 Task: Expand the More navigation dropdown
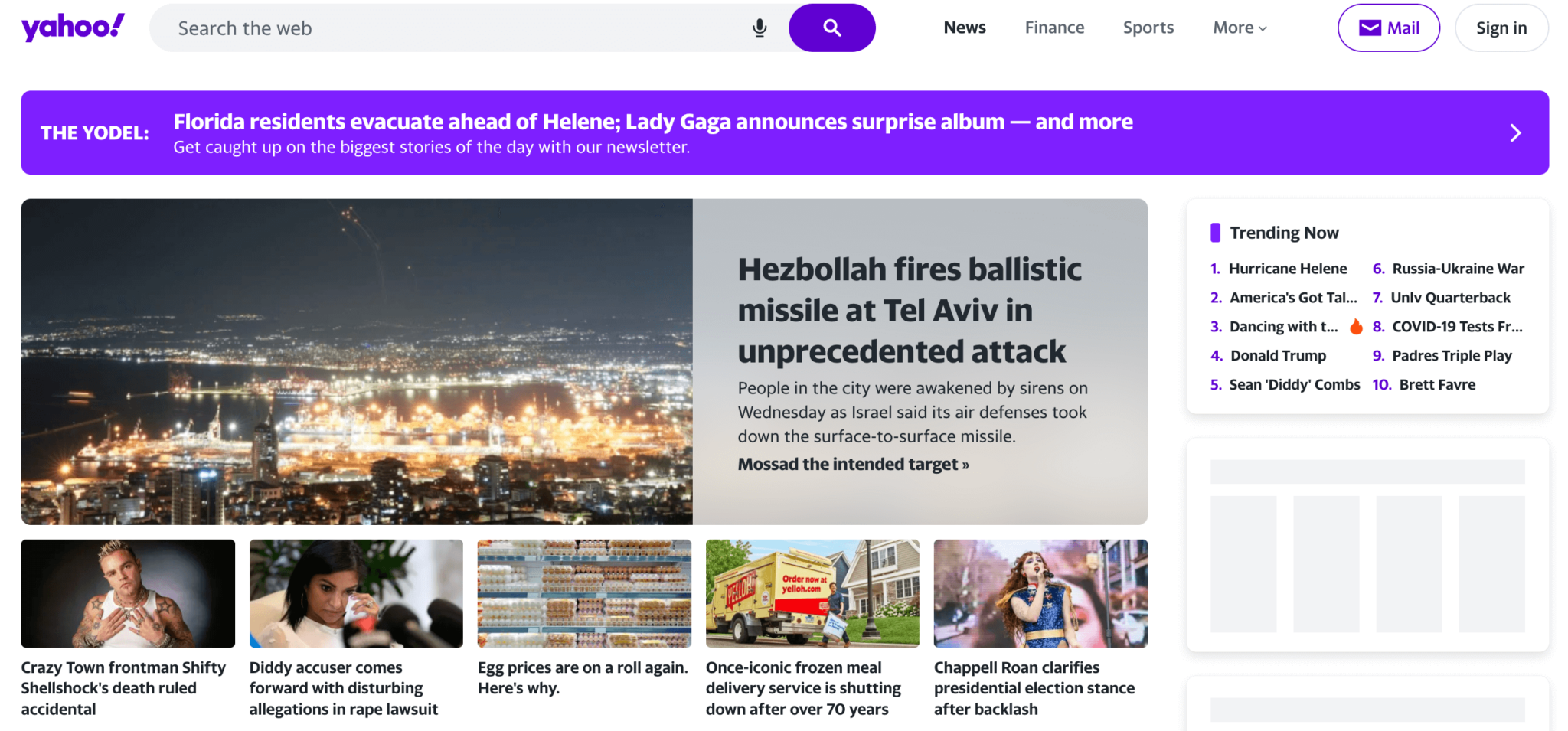point(1240,28)
